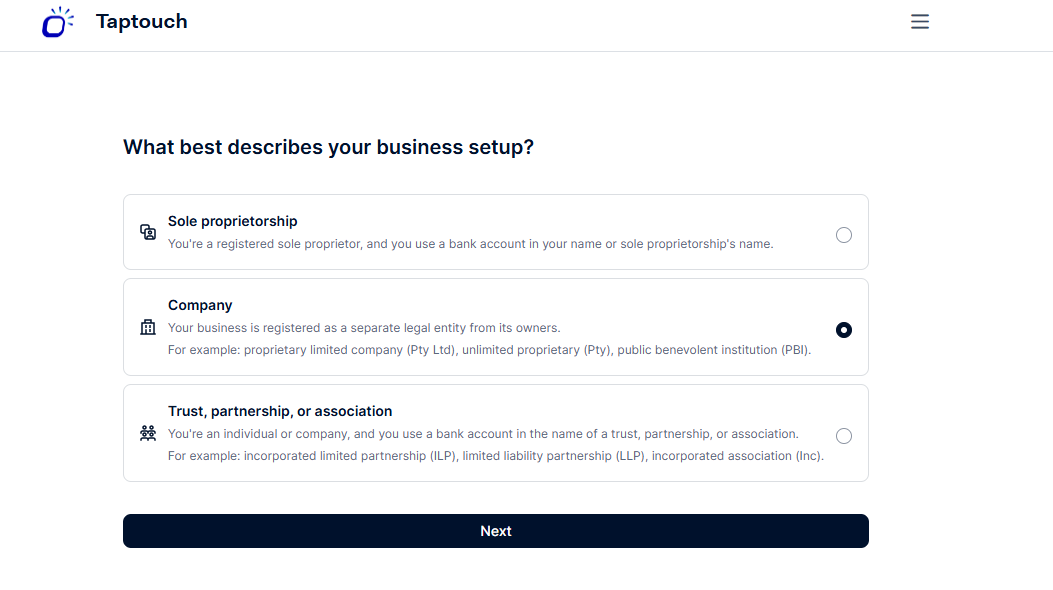
Task: Click the Taptouch logo icon
Action: coord(57,22)
